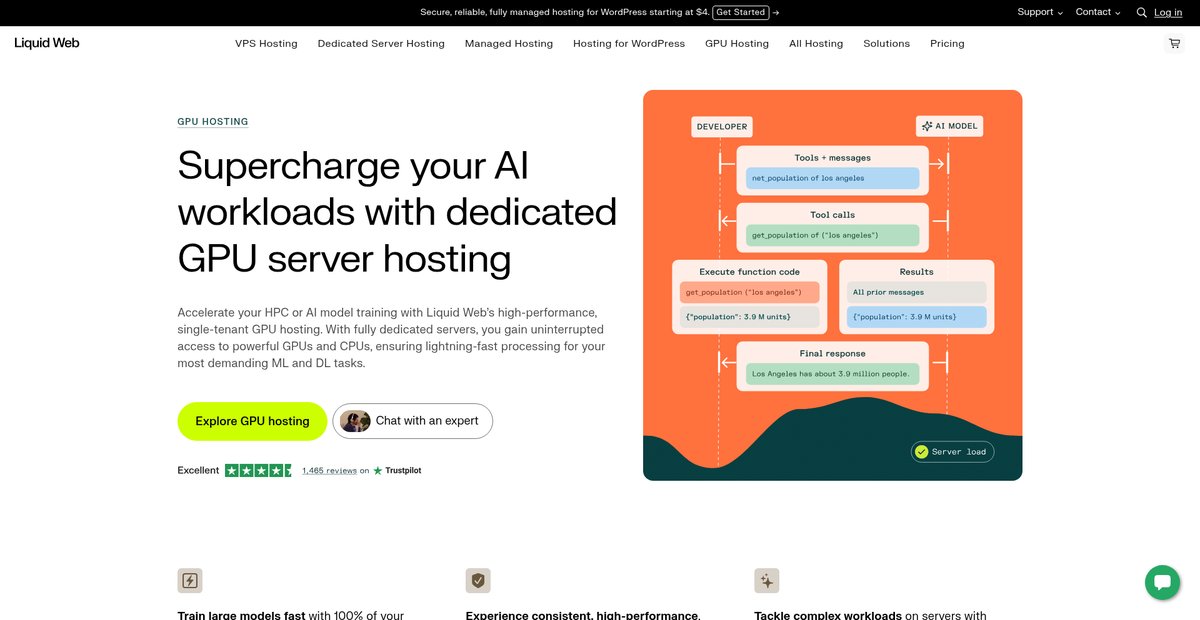This screenshot has height=620, width=1200.
Task: Click the DEVELOPER label in diagram
Action: tap(722, 127)
